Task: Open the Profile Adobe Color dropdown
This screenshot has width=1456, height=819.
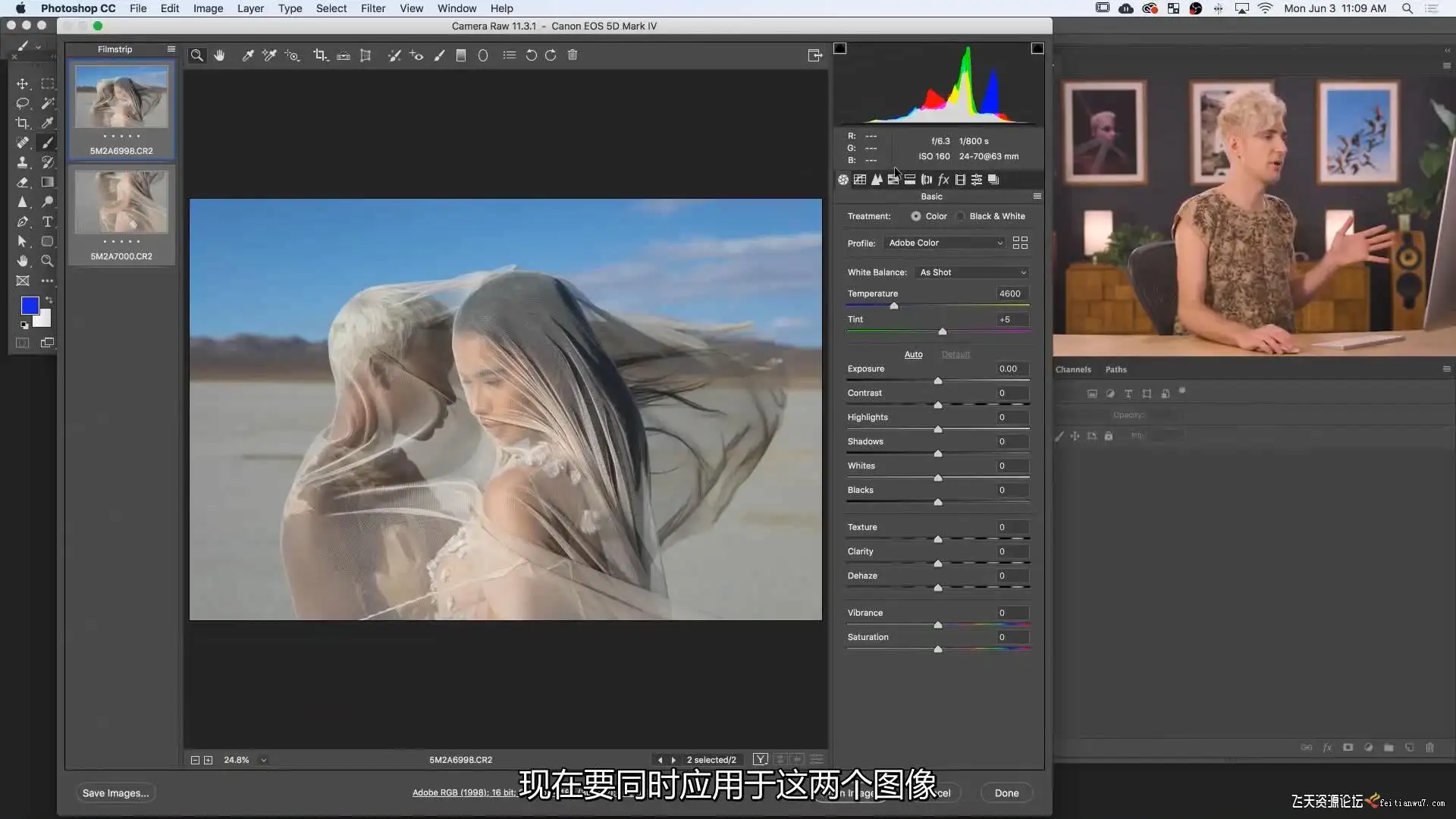Action: pyautogui.click(x=946, y=243)
